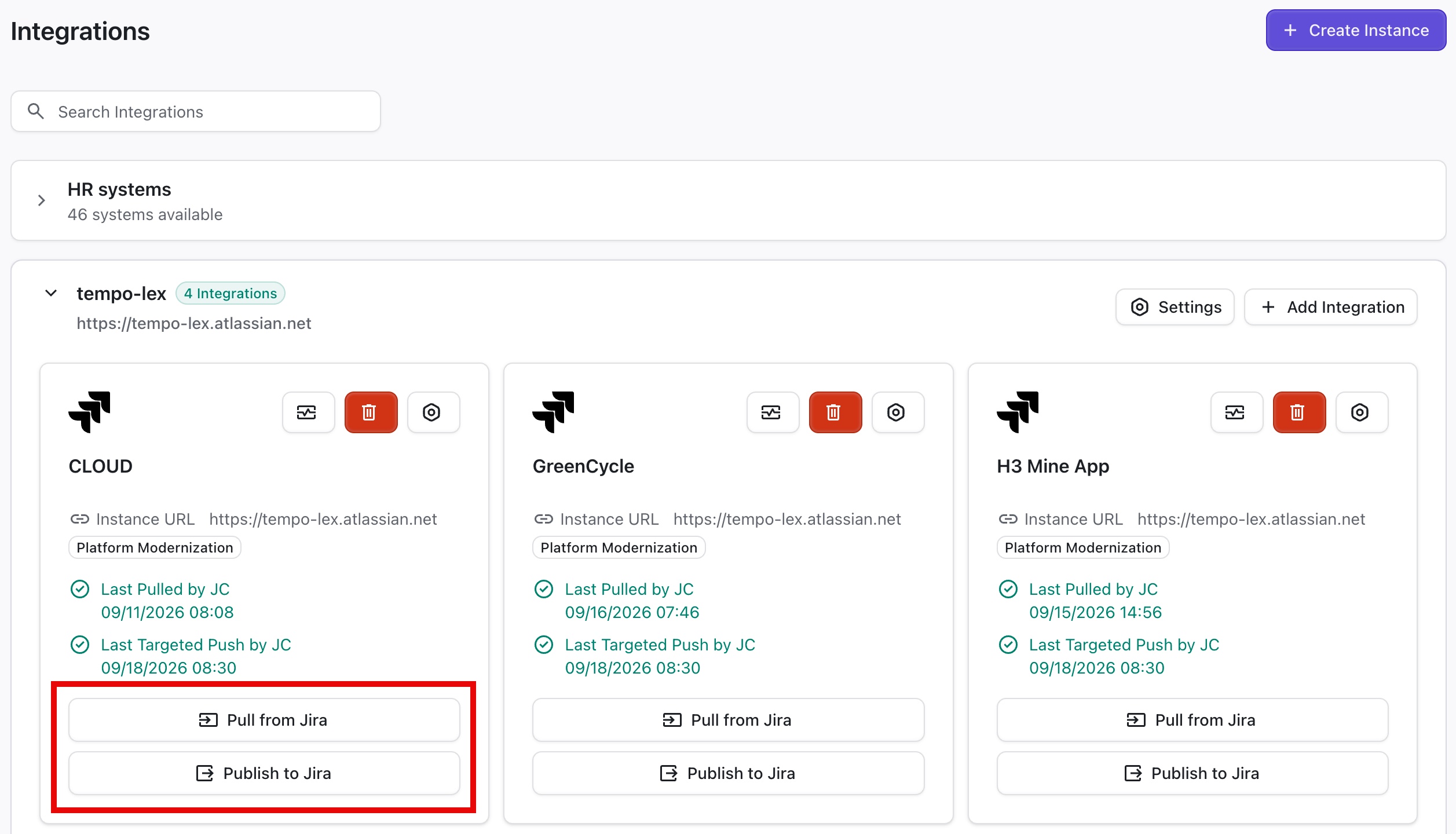The image size is (1456, 834).
Task: Click the link icon beside H3 Mine App Instance URL
Action: click(1008, 519)
